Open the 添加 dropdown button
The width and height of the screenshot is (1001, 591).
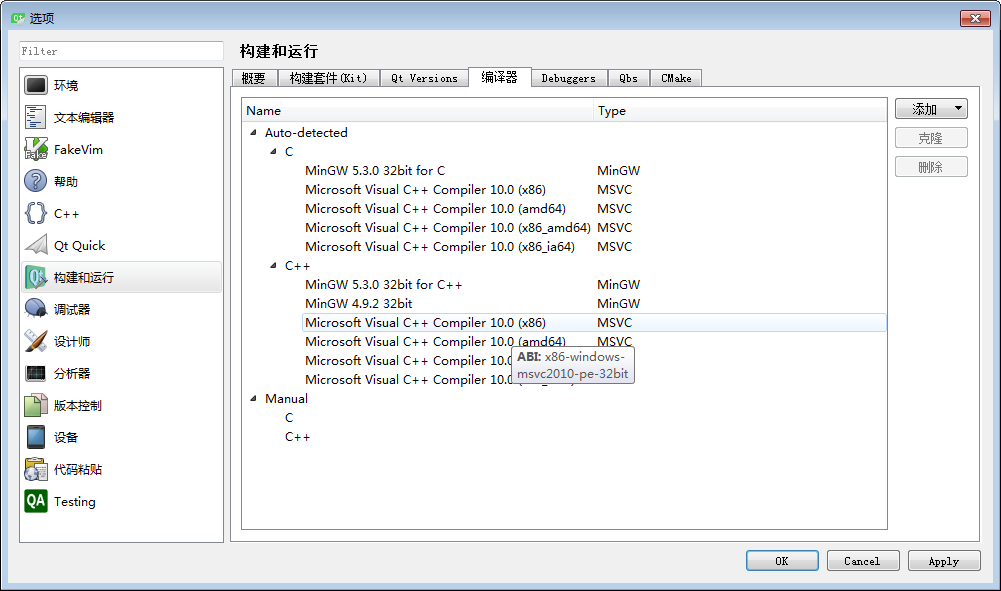[x=930, y=109]
